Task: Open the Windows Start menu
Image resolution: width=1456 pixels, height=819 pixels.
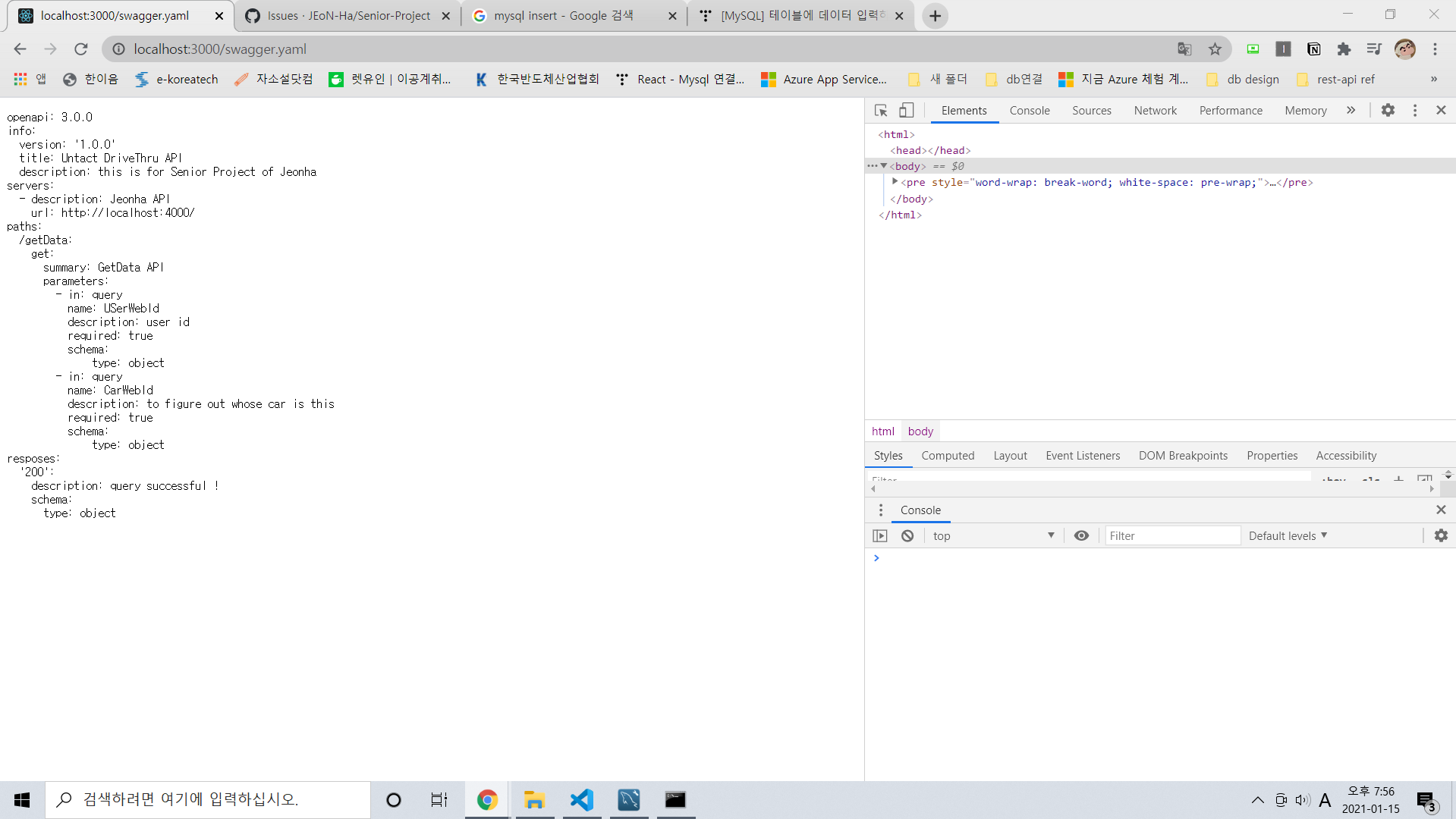Action: pos(22,800)
